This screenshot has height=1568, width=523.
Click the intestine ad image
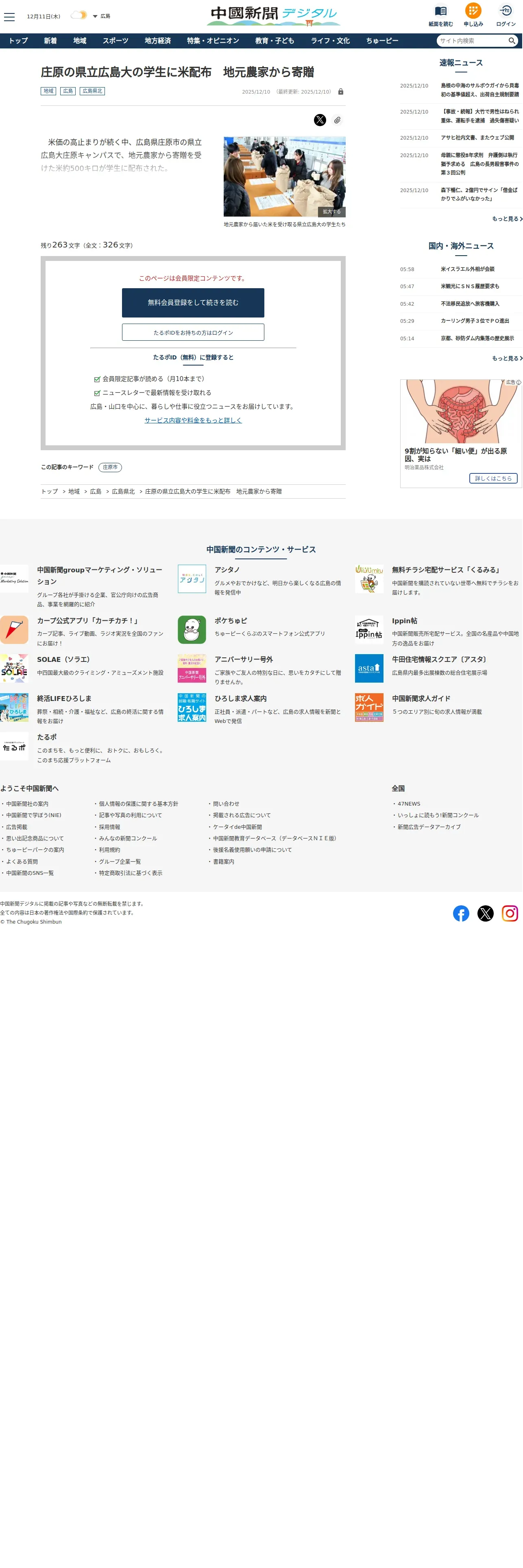click(x=461, y=412)
